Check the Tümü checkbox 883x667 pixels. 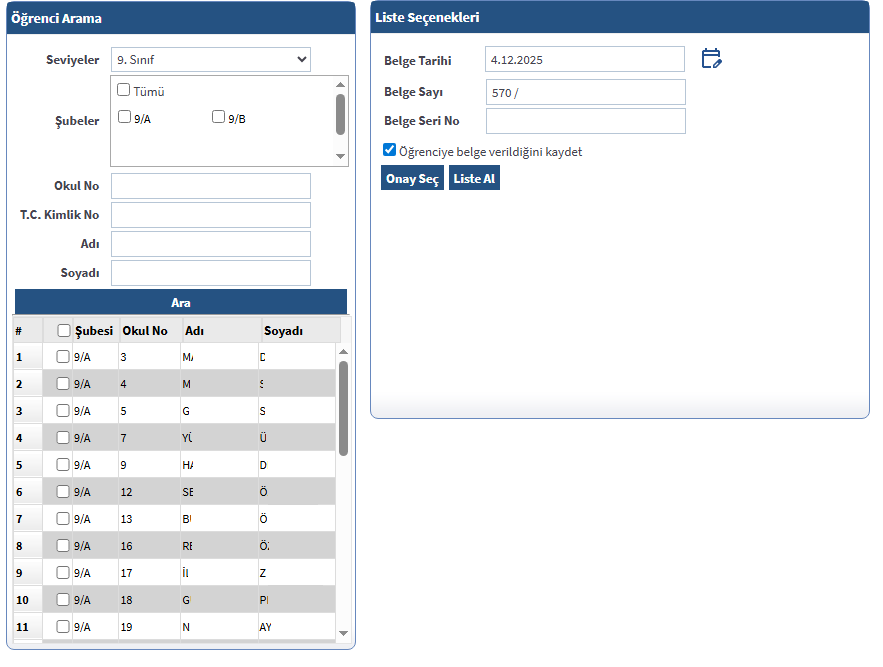124,90
